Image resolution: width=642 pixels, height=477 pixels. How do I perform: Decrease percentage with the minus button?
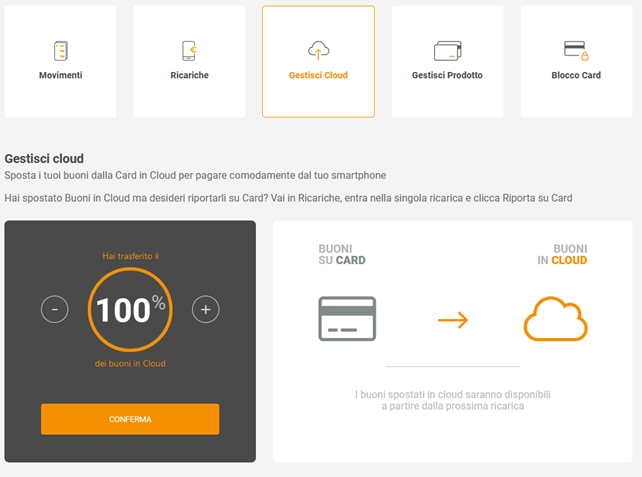[55, 310]
